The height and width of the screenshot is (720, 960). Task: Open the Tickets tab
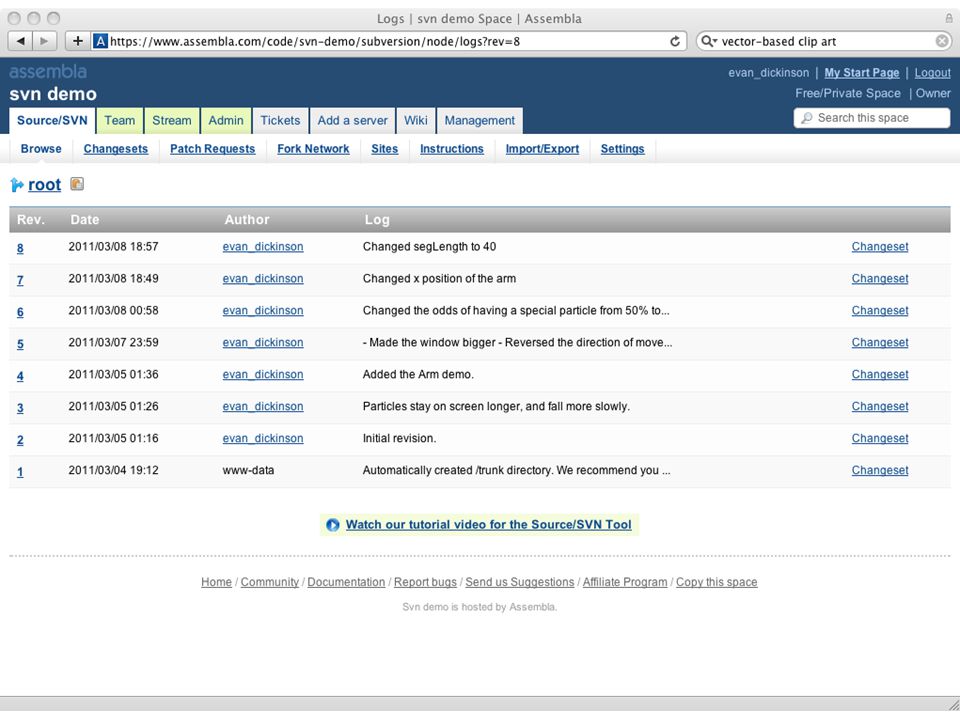point(280,121)
